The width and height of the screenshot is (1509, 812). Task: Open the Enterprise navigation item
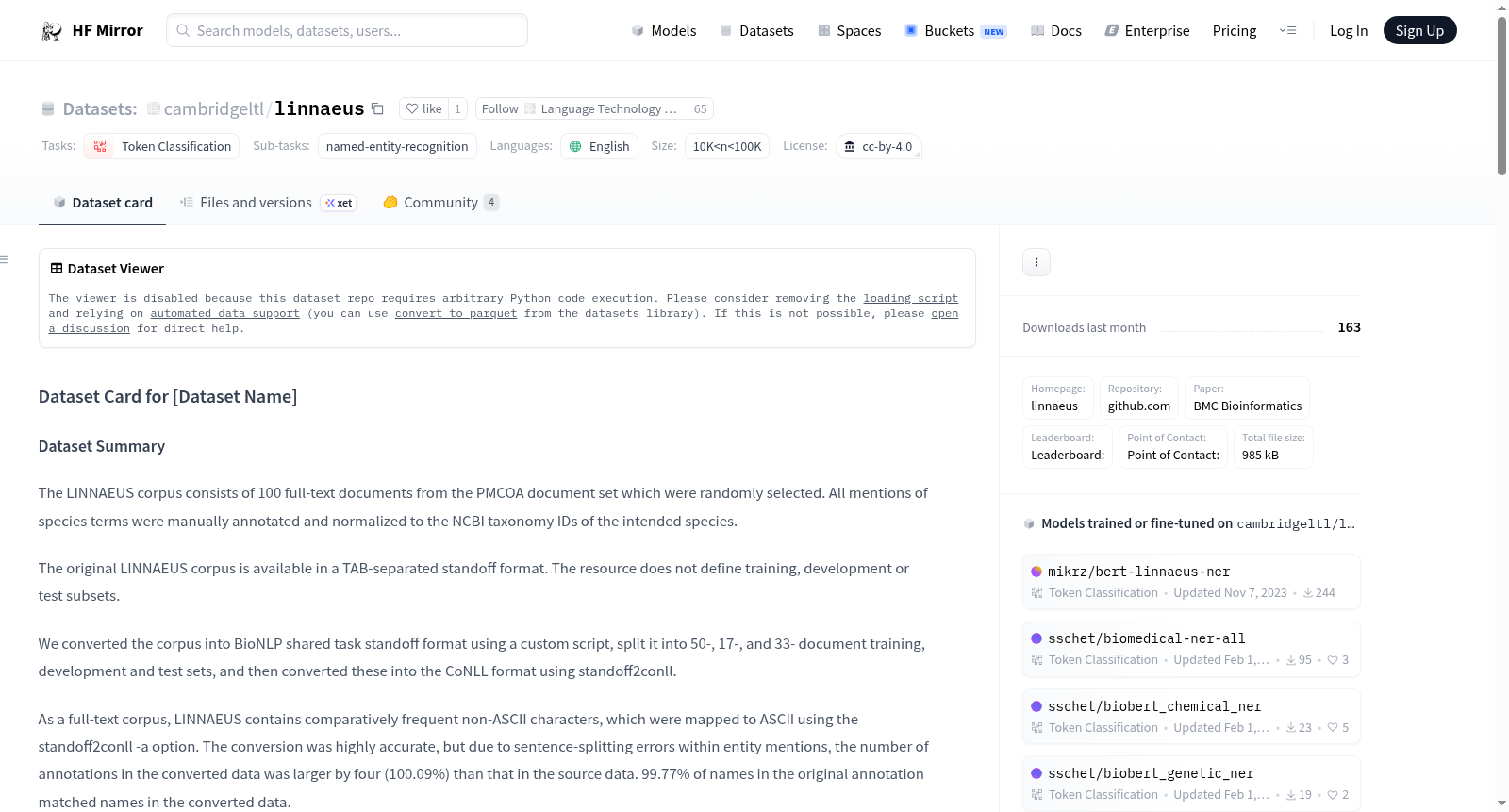pyautogui.click(x=1147, y=31)
